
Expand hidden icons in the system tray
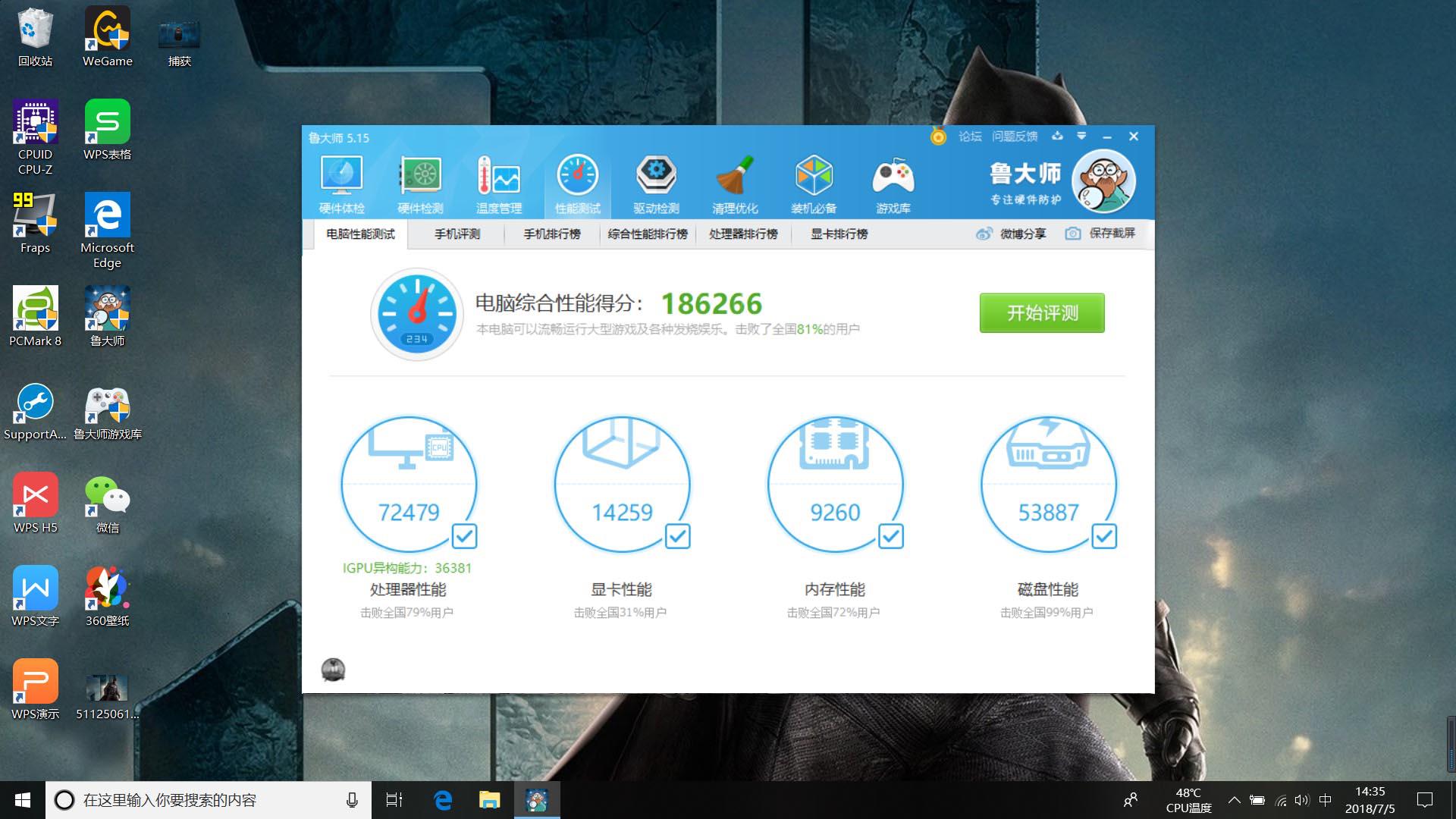tap(1234, 799)
